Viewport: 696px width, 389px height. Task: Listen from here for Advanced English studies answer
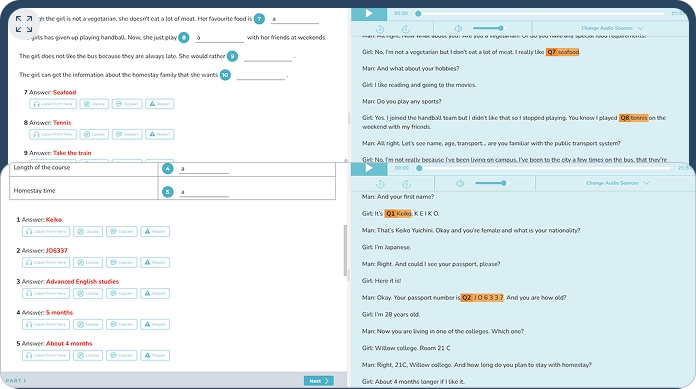[46, 294]
